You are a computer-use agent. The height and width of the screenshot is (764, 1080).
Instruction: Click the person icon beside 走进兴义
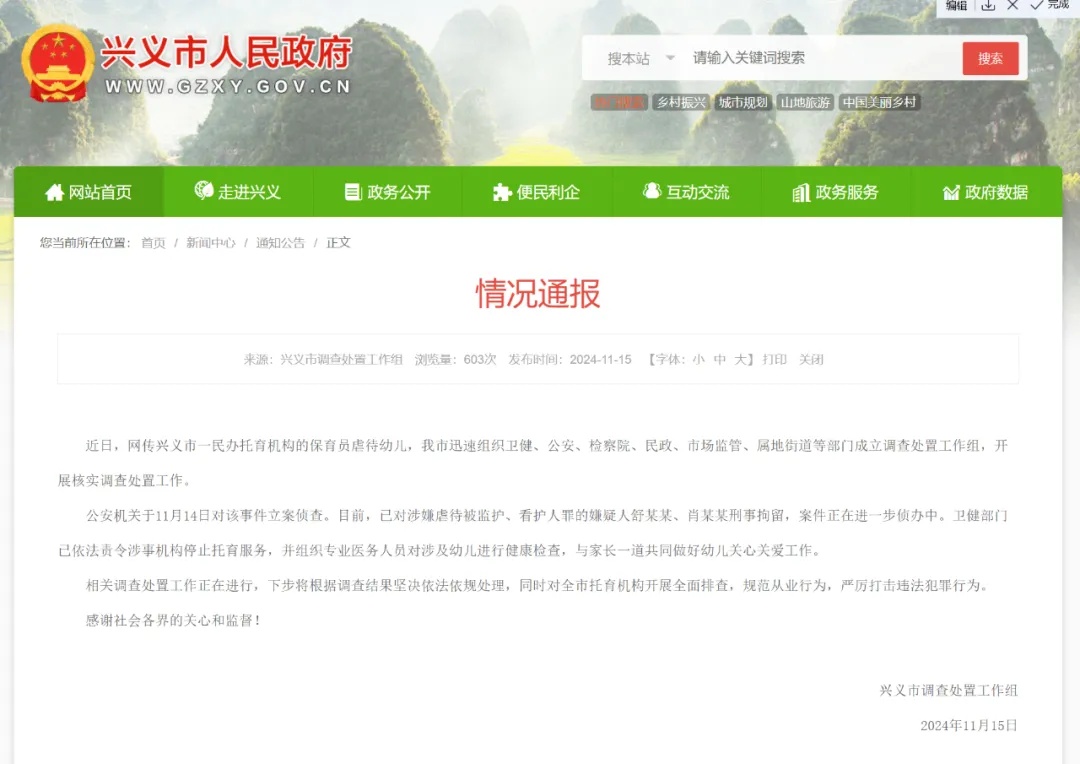point(203,192)
